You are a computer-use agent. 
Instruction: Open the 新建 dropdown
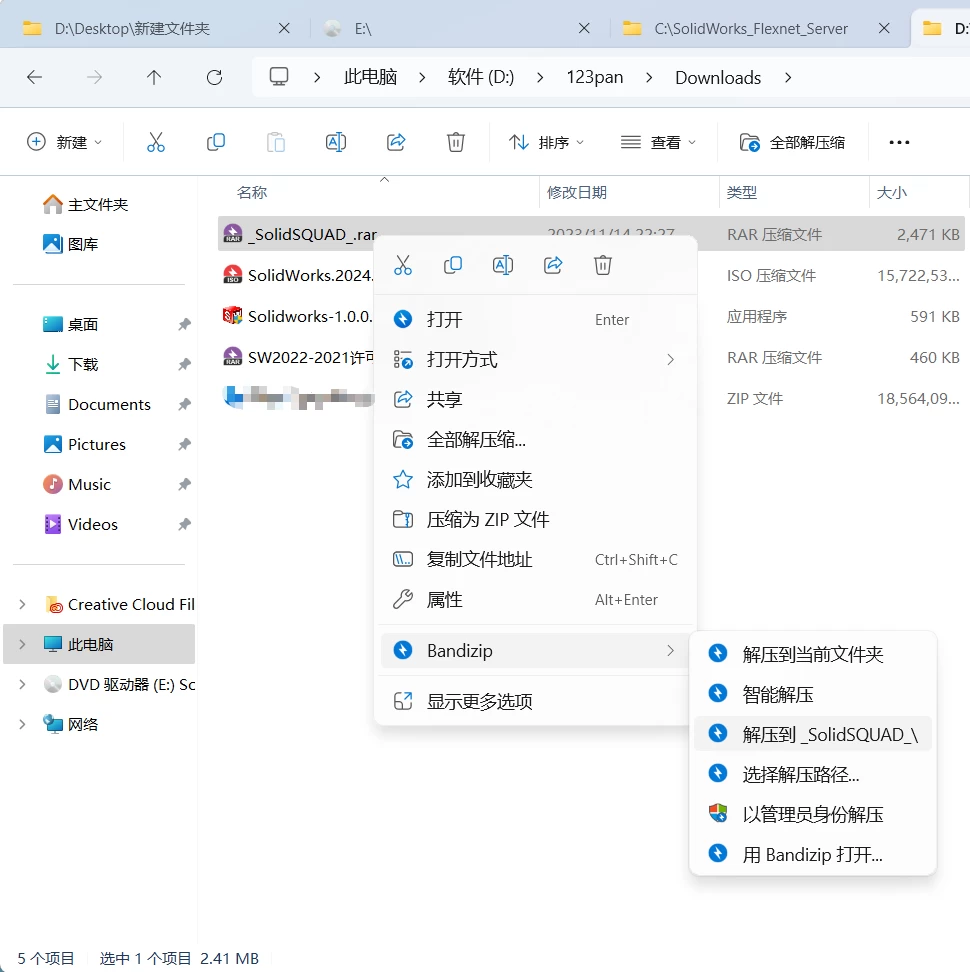point(64,143)
